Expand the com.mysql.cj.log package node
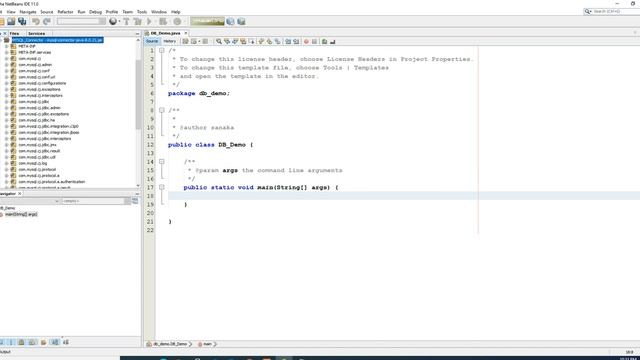The width and height of the screenshot is (640, 360). tap(7, 163)
